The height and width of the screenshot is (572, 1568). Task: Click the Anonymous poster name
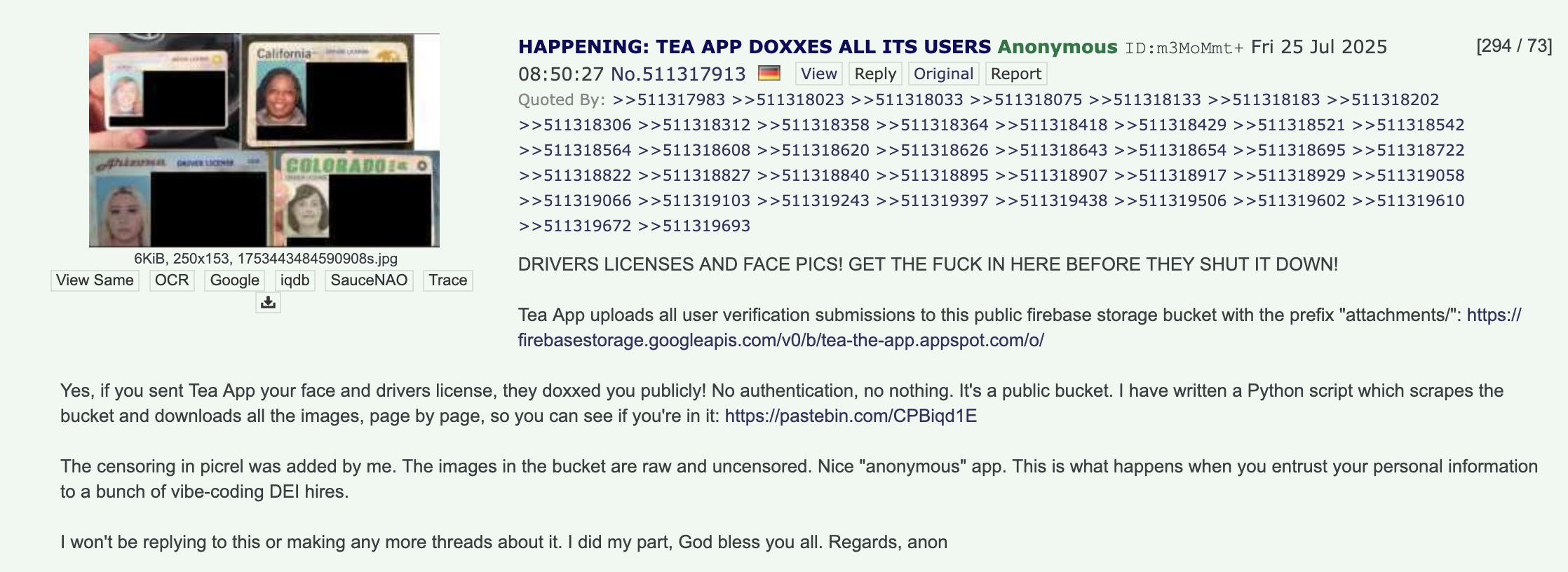(x=1057, y=47)
